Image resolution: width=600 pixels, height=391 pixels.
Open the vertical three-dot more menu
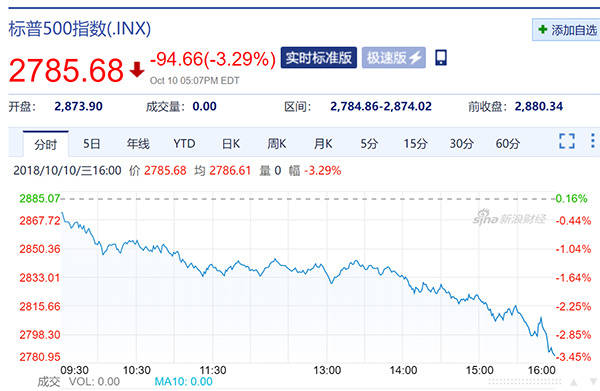593,141
